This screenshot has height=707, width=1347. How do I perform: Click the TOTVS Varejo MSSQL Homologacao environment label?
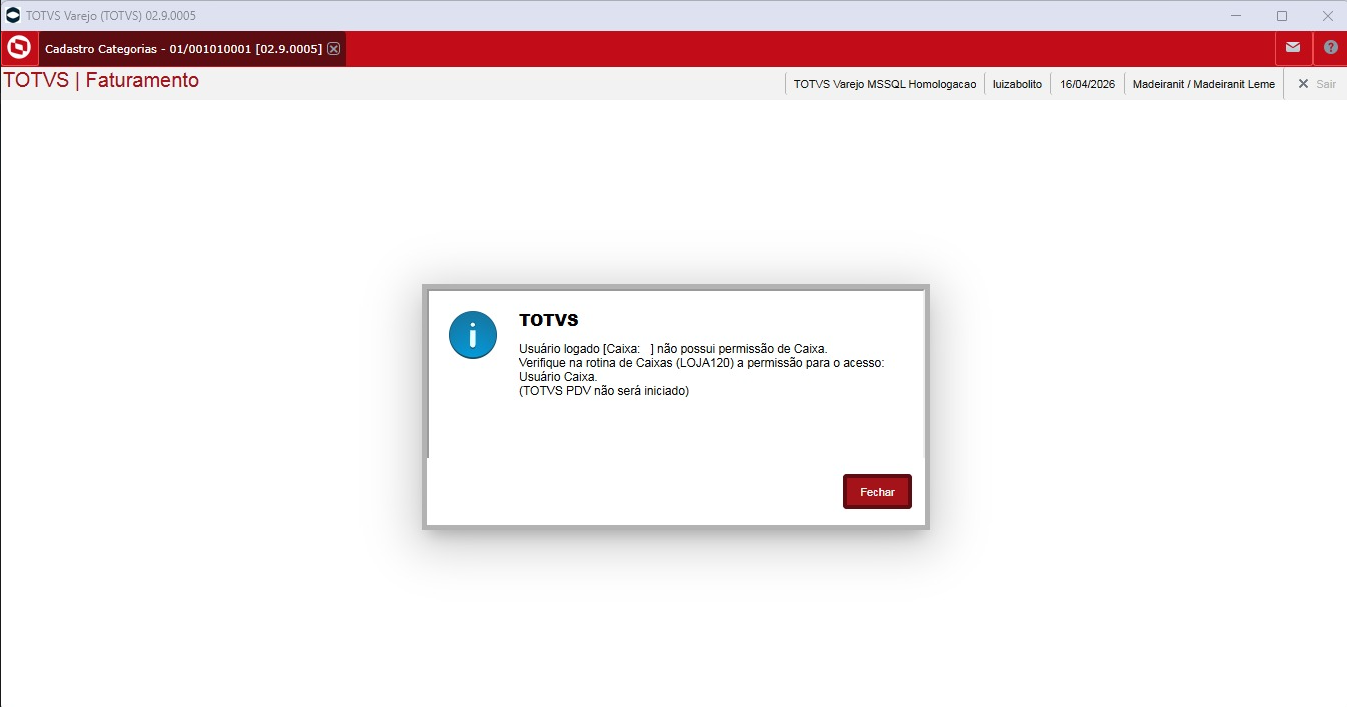[884, 84]
